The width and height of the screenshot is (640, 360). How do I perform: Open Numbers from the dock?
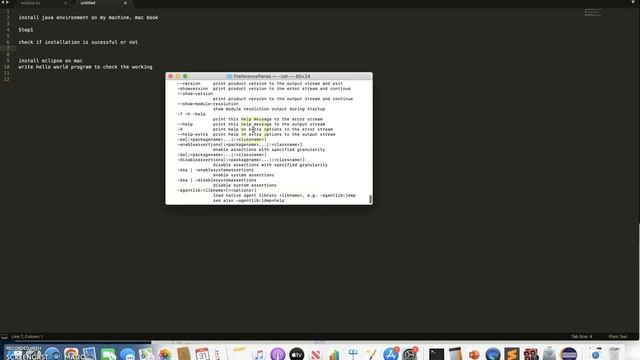pos(334,354)
